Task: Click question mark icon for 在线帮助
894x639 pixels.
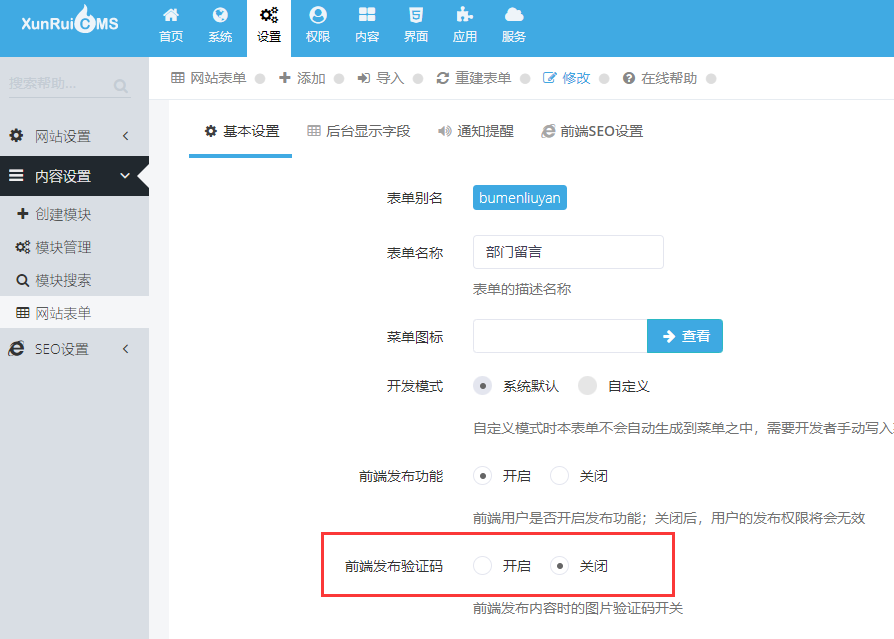Action: (x=629, y=78)
